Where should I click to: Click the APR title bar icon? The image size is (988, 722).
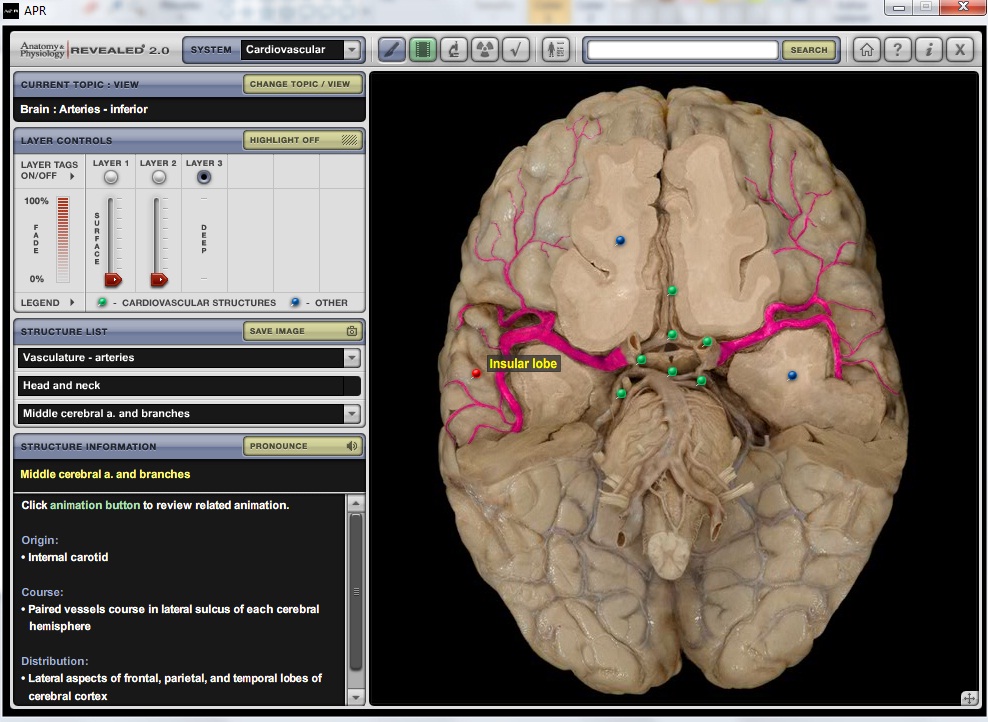[11, 9]
